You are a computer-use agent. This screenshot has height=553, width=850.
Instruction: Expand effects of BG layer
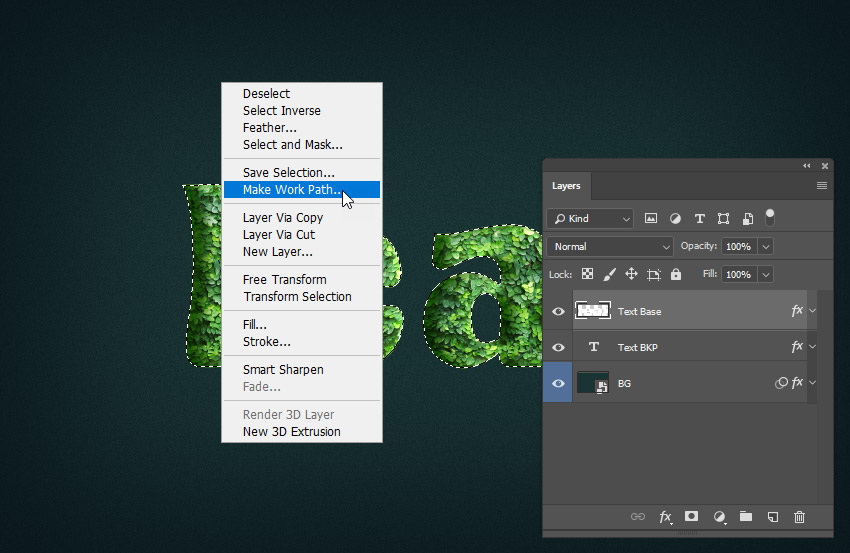coord(812,382)
